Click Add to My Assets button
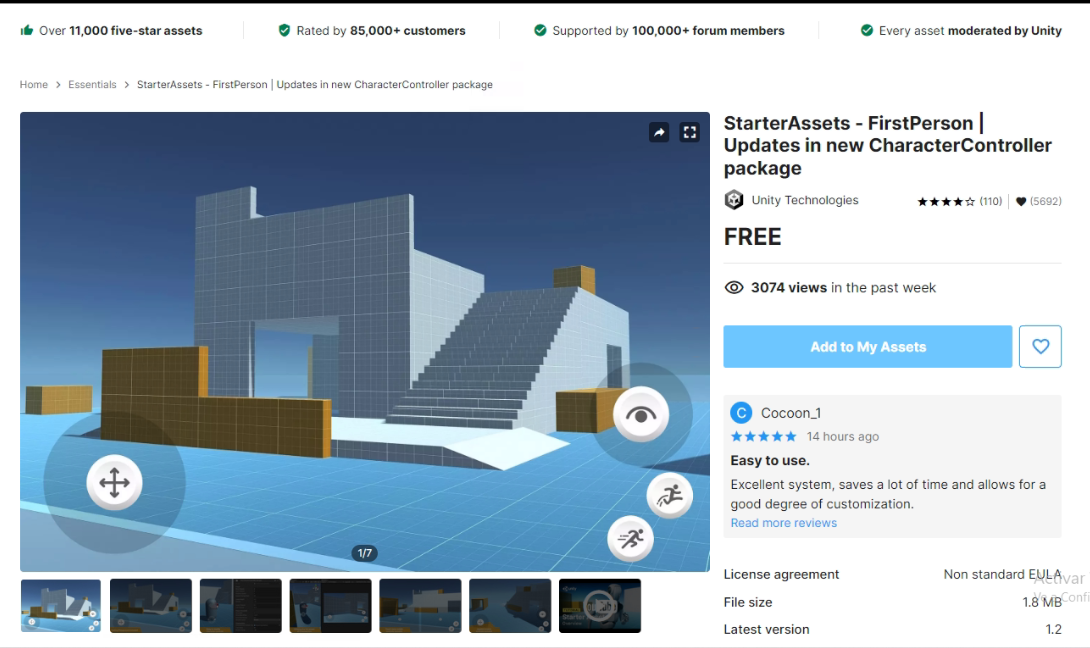The image size is (1090, 648). [x=868, y=346]
